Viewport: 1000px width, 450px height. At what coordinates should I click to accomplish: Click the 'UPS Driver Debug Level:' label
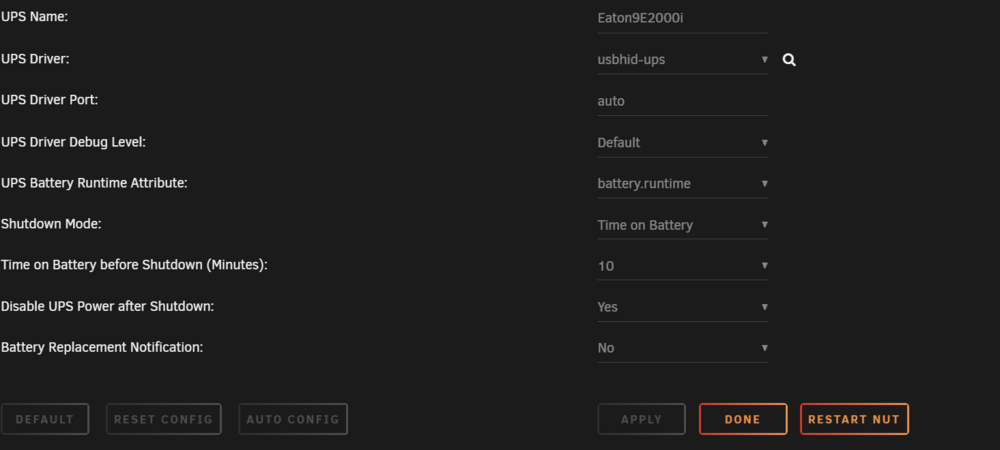tap(73, 142)
